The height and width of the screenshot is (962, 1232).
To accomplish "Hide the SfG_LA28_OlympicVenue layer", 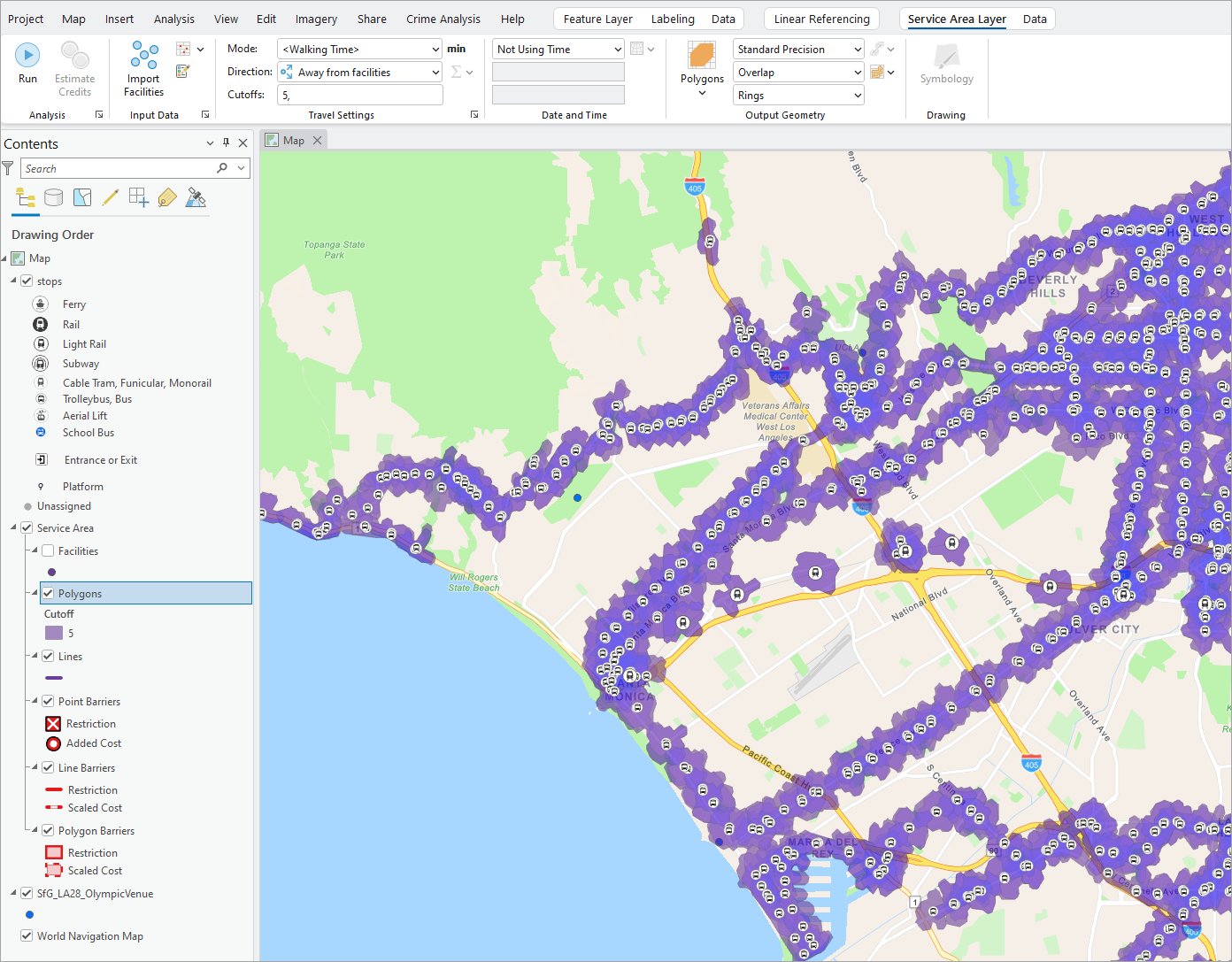I will click(27, 893).
